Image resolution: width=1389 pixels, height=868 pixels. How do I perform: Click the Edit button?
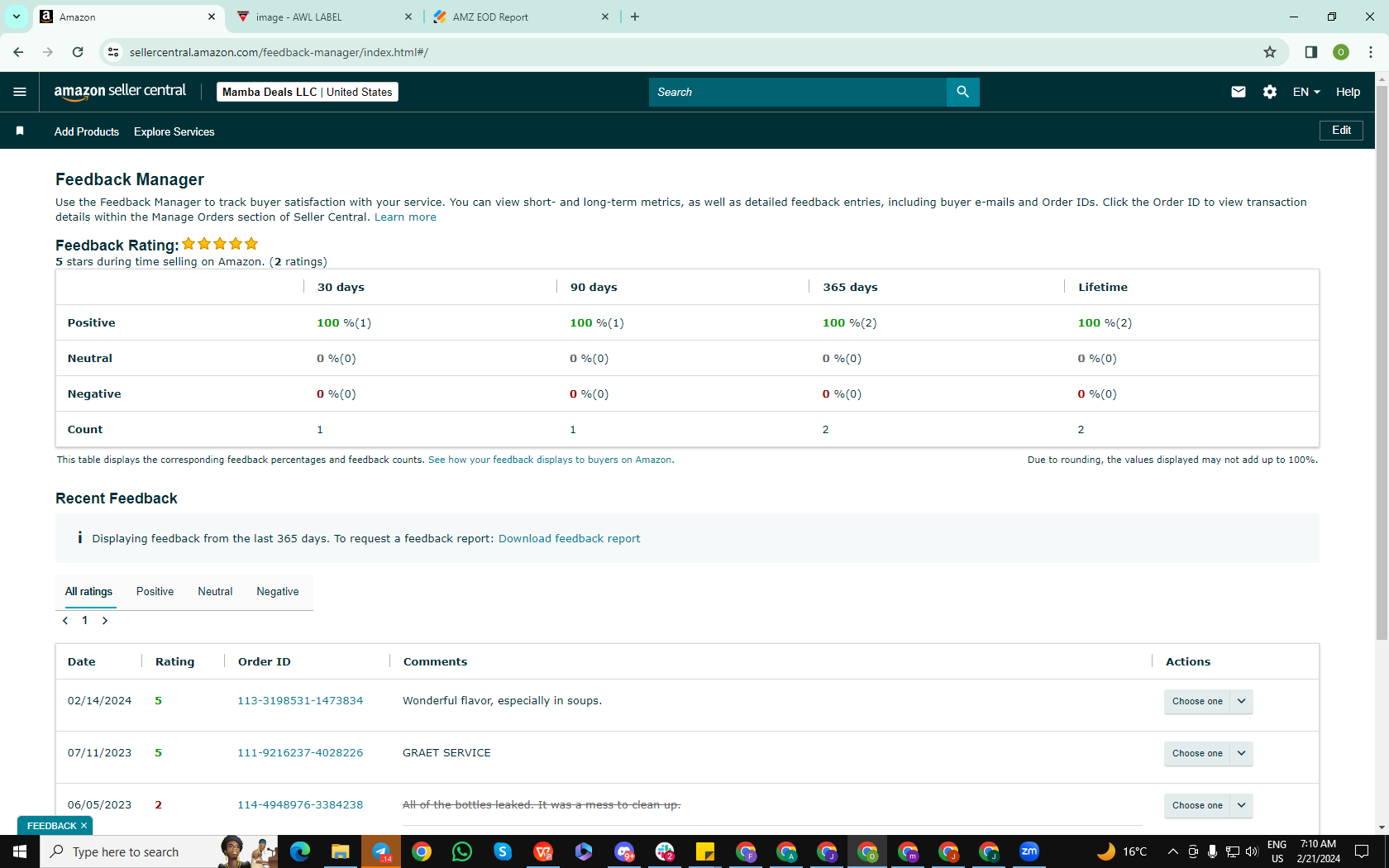1341,130
